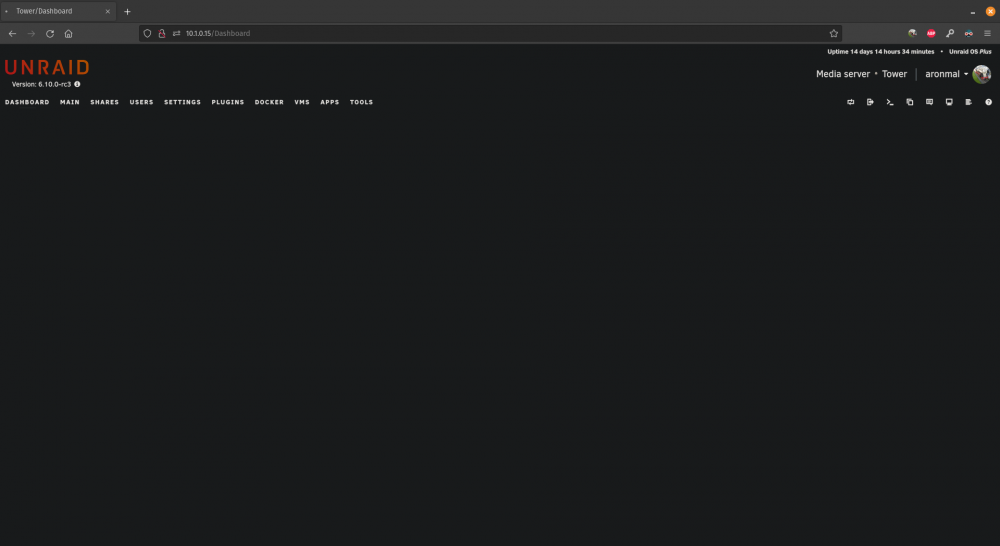The image size is (1000, 546).
Task: Click the glasses-face extension icon
Action: 969,34
